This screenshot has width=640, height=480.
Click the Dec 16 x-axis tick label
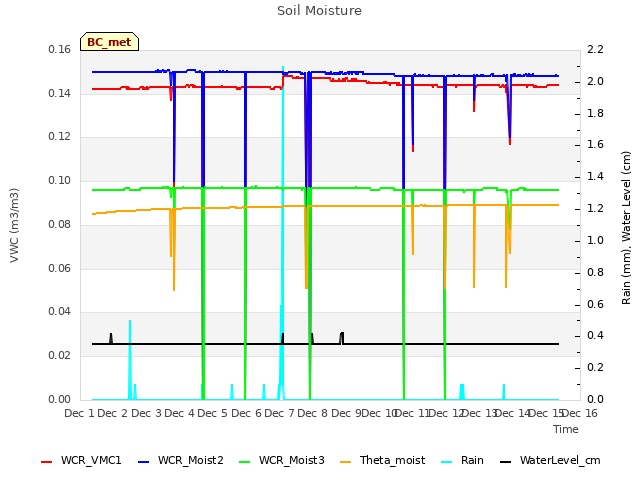(x=580, y=413)
